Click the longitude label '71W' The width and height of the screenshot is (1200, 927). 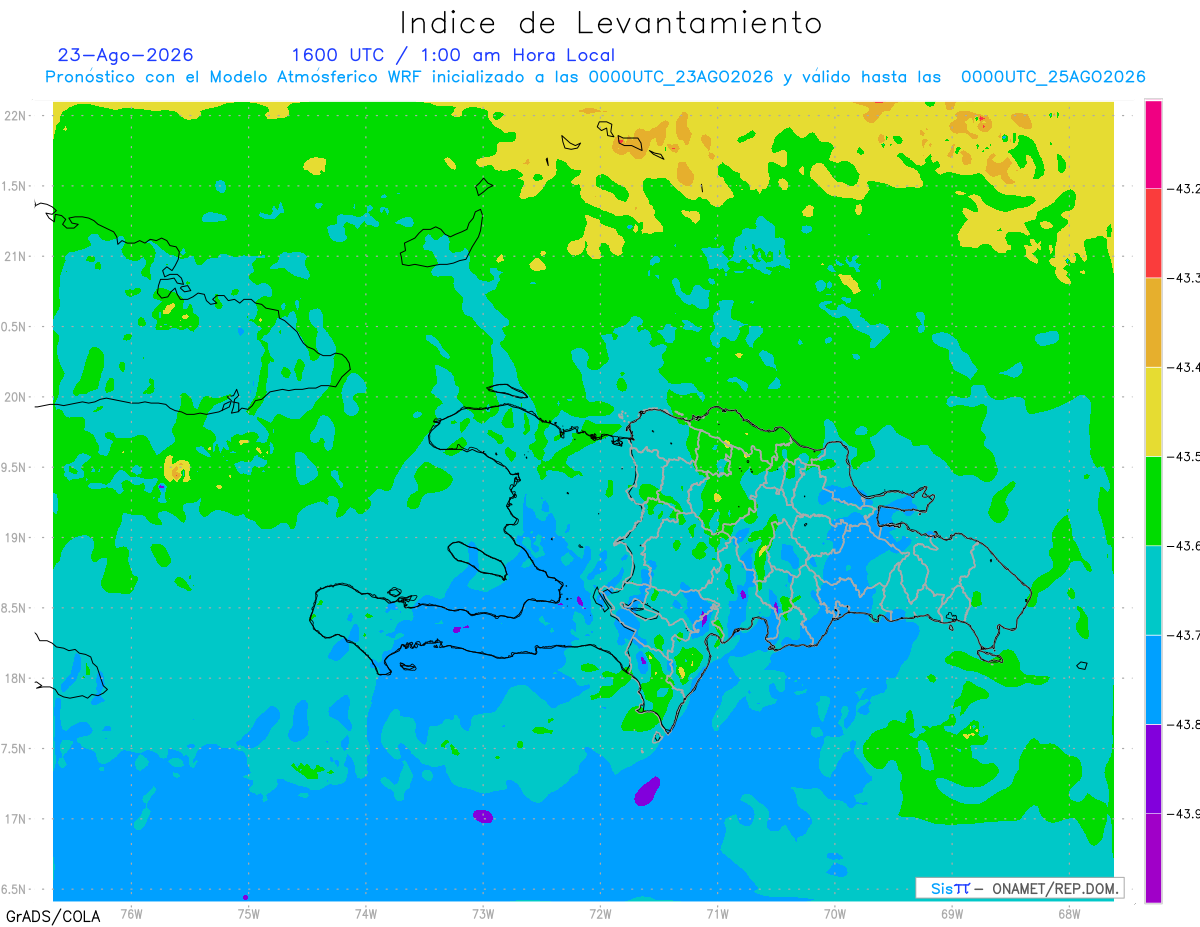[x=717, y=914]
